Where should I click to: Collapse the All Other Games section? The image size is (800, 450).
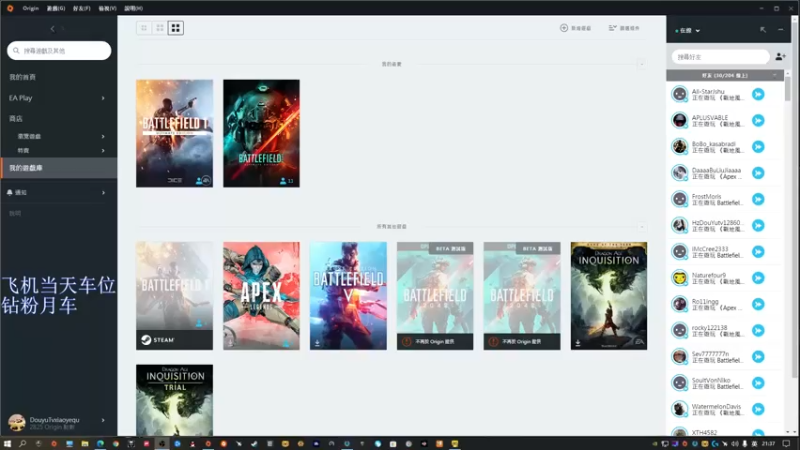[x=642, y=227]
